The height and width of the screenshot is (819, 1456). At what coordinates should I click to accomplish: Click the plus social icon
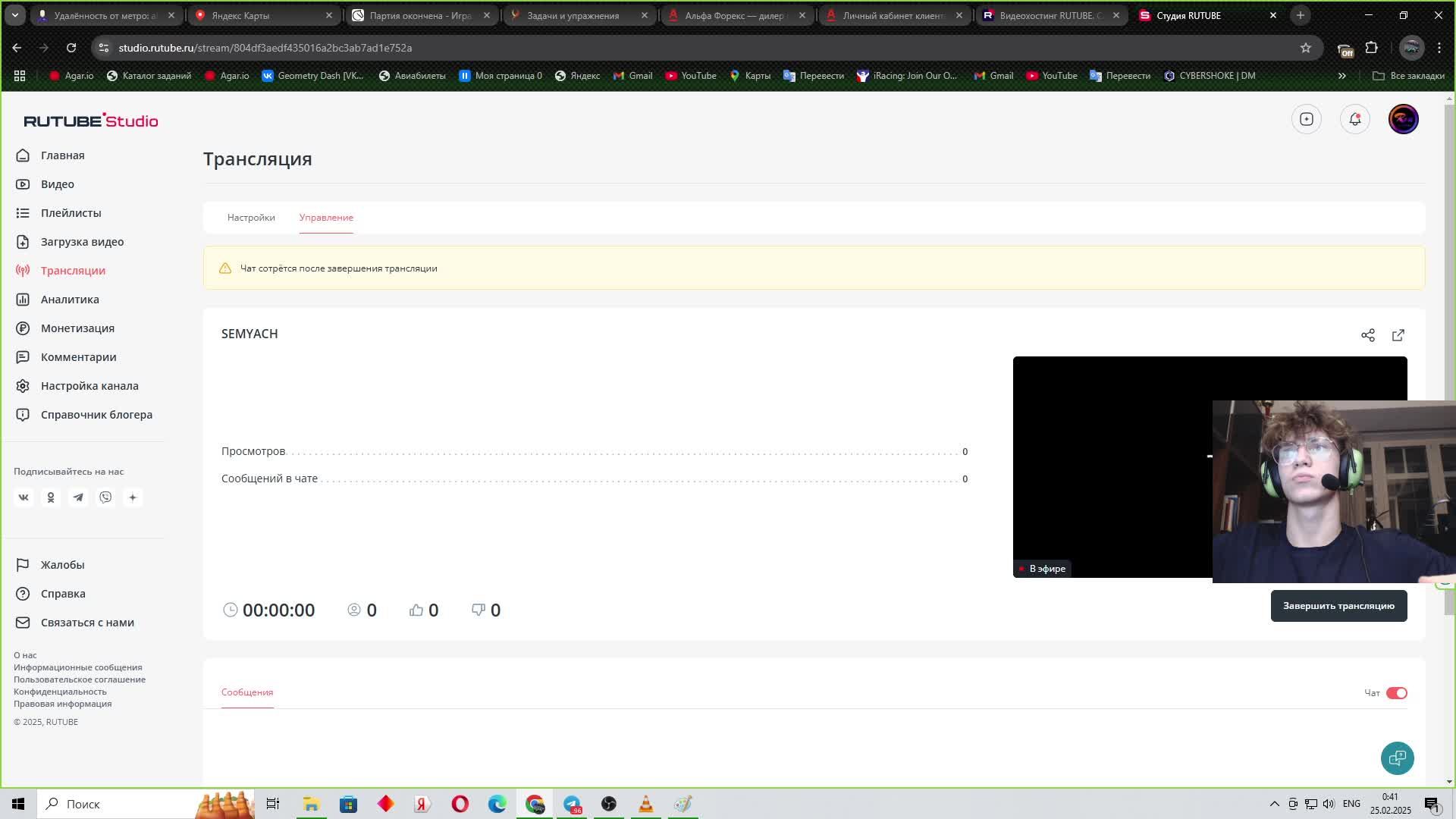point(133,497)
